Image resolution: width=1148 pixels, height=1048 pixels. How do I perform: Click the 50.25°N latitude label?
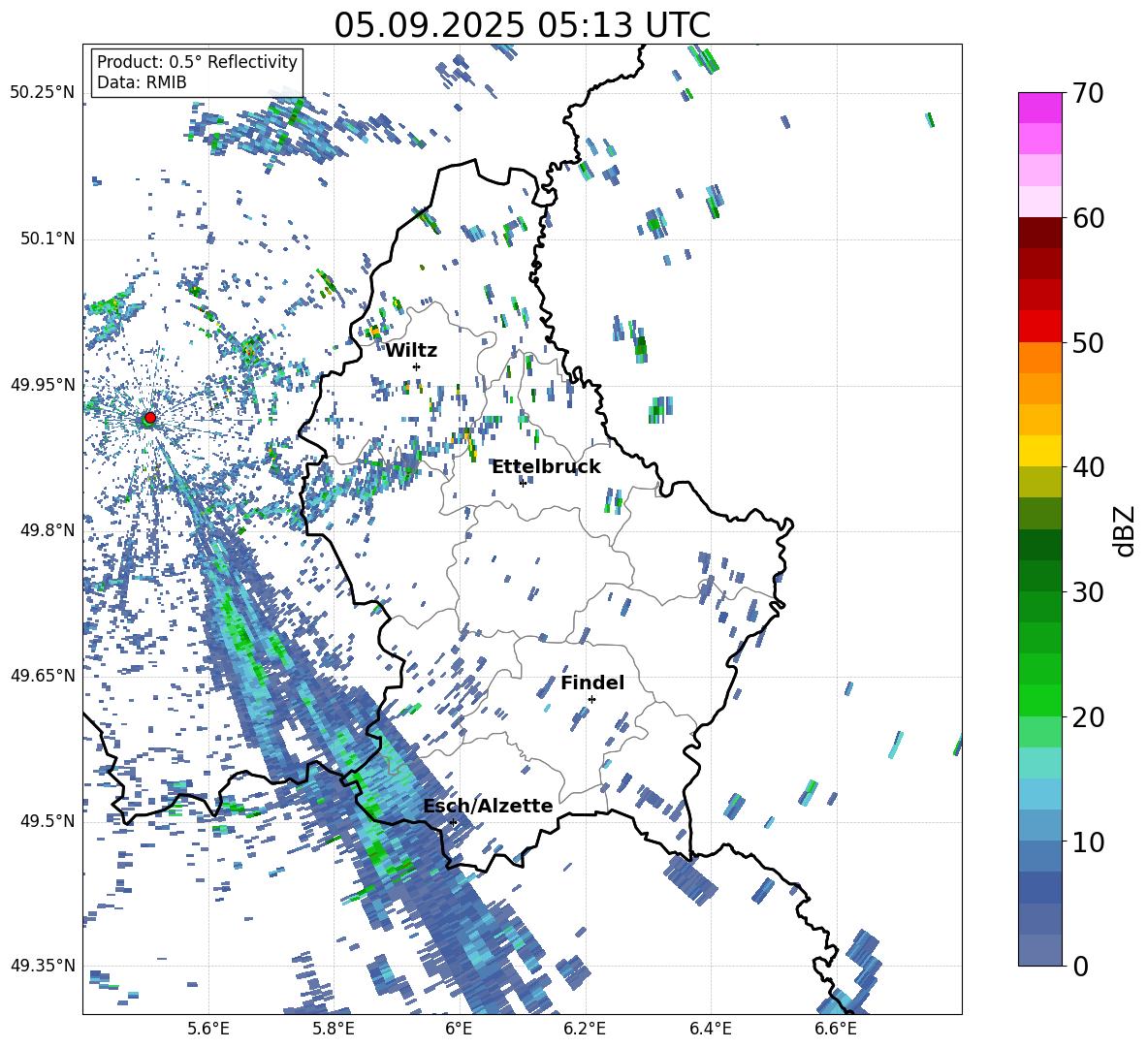pos(43,92)
